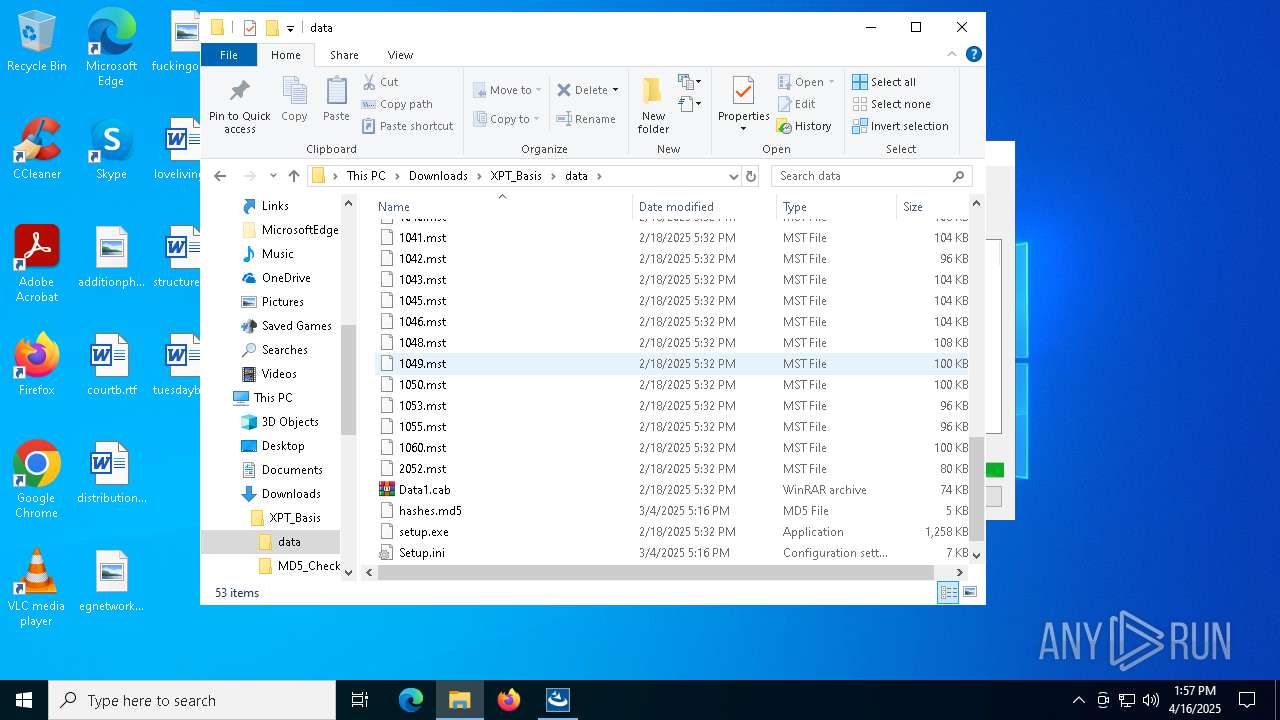The width and height of the screenshot is (1280, 720).
Task: Open the File menu tab
Action: pos(229,55)
